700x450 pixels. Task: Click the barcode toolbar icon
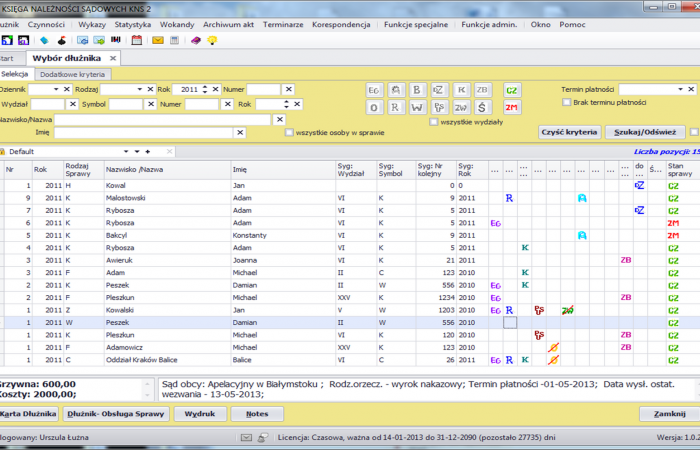pos(116,40)
